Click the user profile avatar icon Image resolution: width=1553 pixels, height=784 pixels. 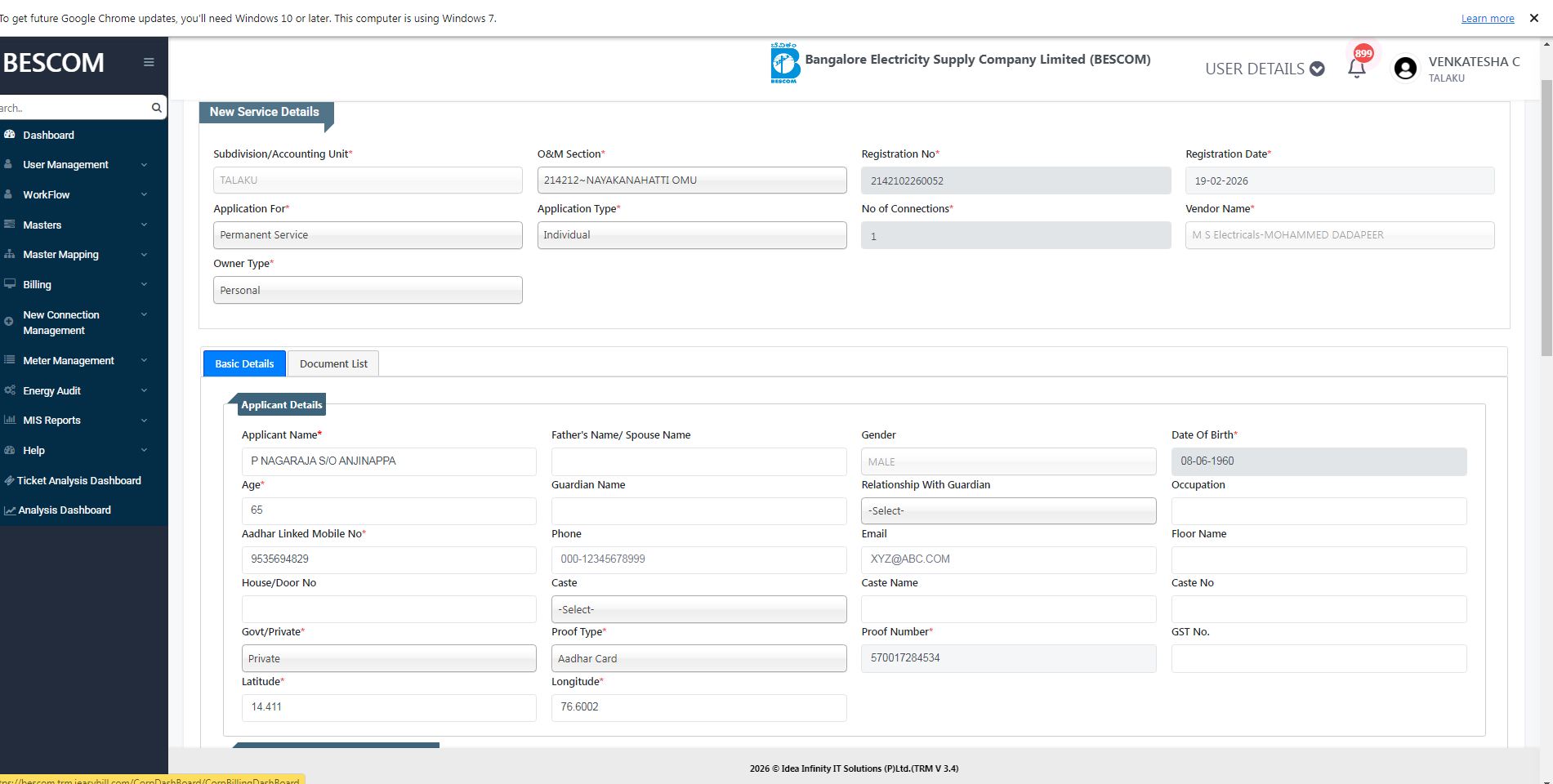pos(1405,69)
